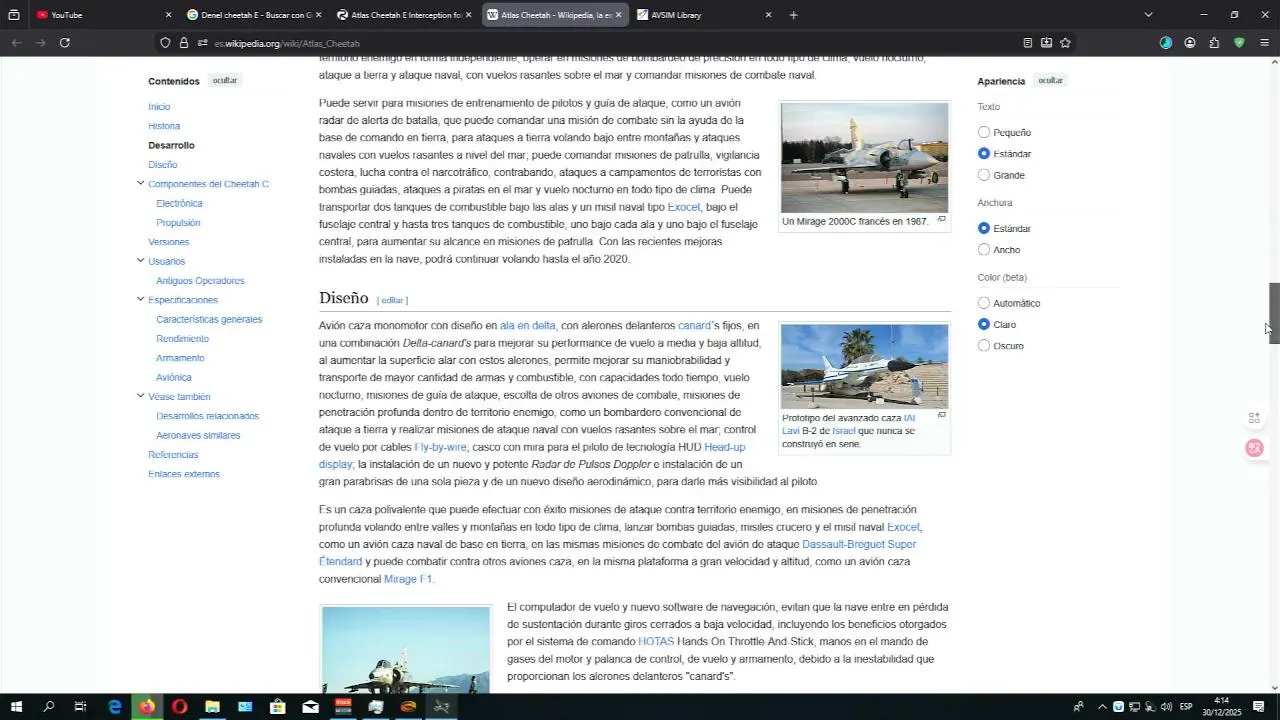Open the extensions puzzle icon
Screen dimensions: 1280x720
[1214, 43]
